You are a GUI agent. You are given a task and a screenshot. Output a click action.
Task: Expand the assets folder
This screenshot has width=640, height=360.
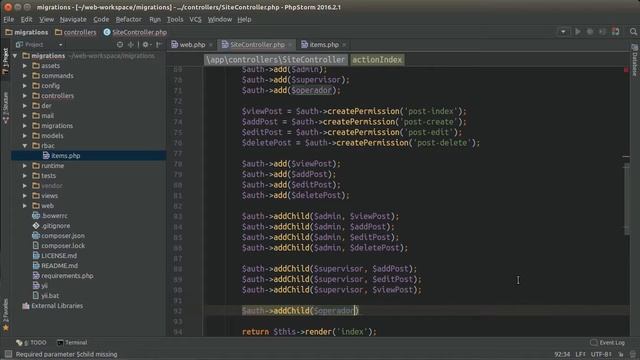[x=25, y=66]
